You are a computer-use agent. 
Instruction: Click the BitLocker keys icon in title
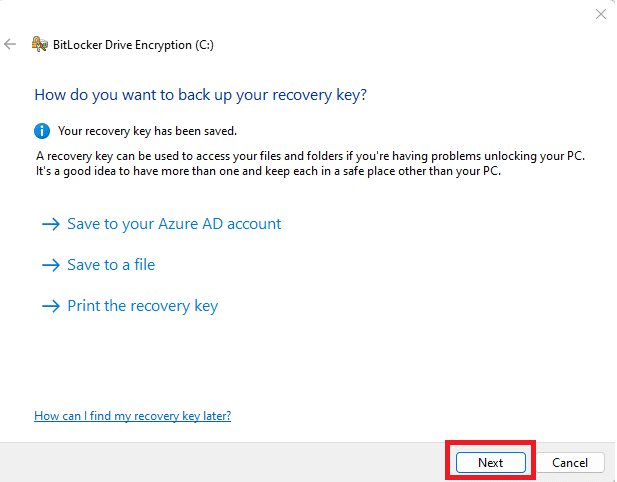(x=40, y=44)
